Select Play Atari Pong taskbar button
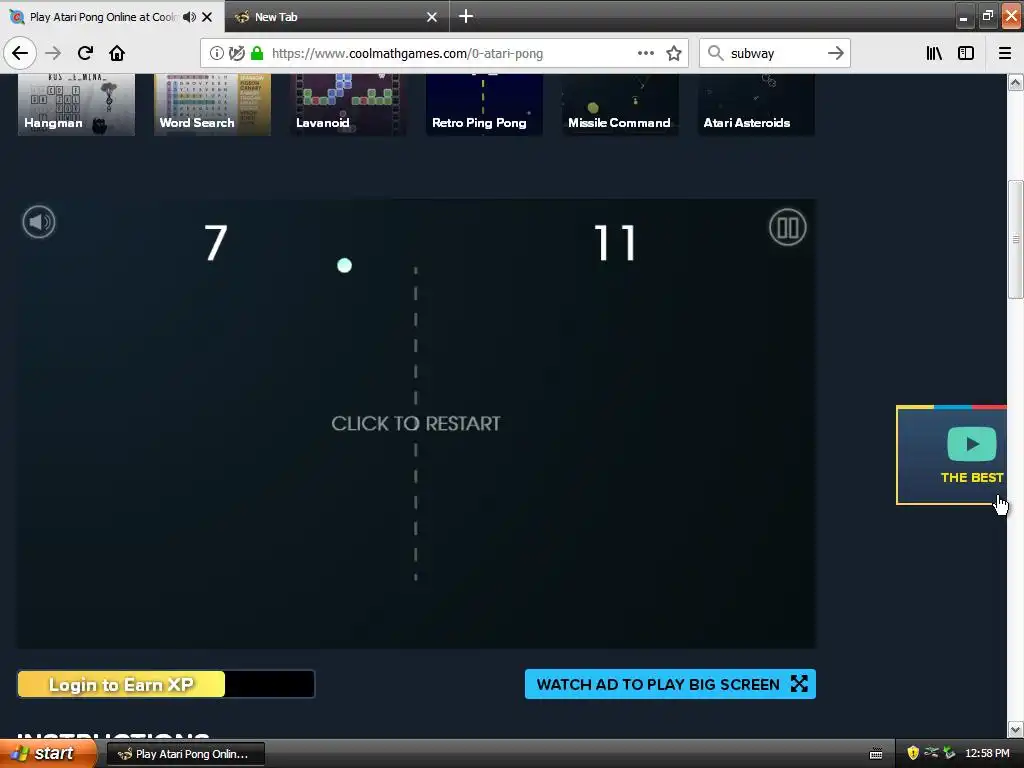1024x768 pixels. [185, 754]
